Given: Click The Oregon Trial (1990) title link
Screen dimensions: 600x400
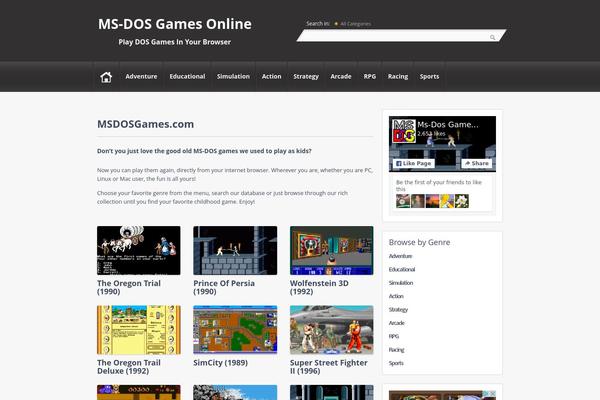Looking at the screenshot, I should [129, 287].
